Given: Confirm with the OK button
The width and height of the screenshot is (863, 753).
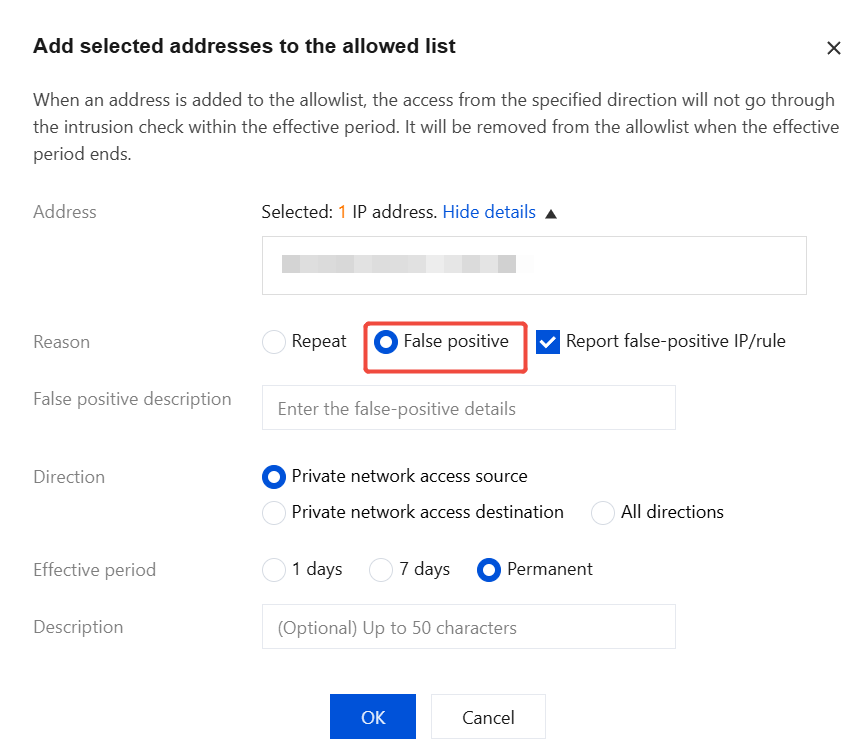Looking at the screenshot, I should click(x=372, y=717).
